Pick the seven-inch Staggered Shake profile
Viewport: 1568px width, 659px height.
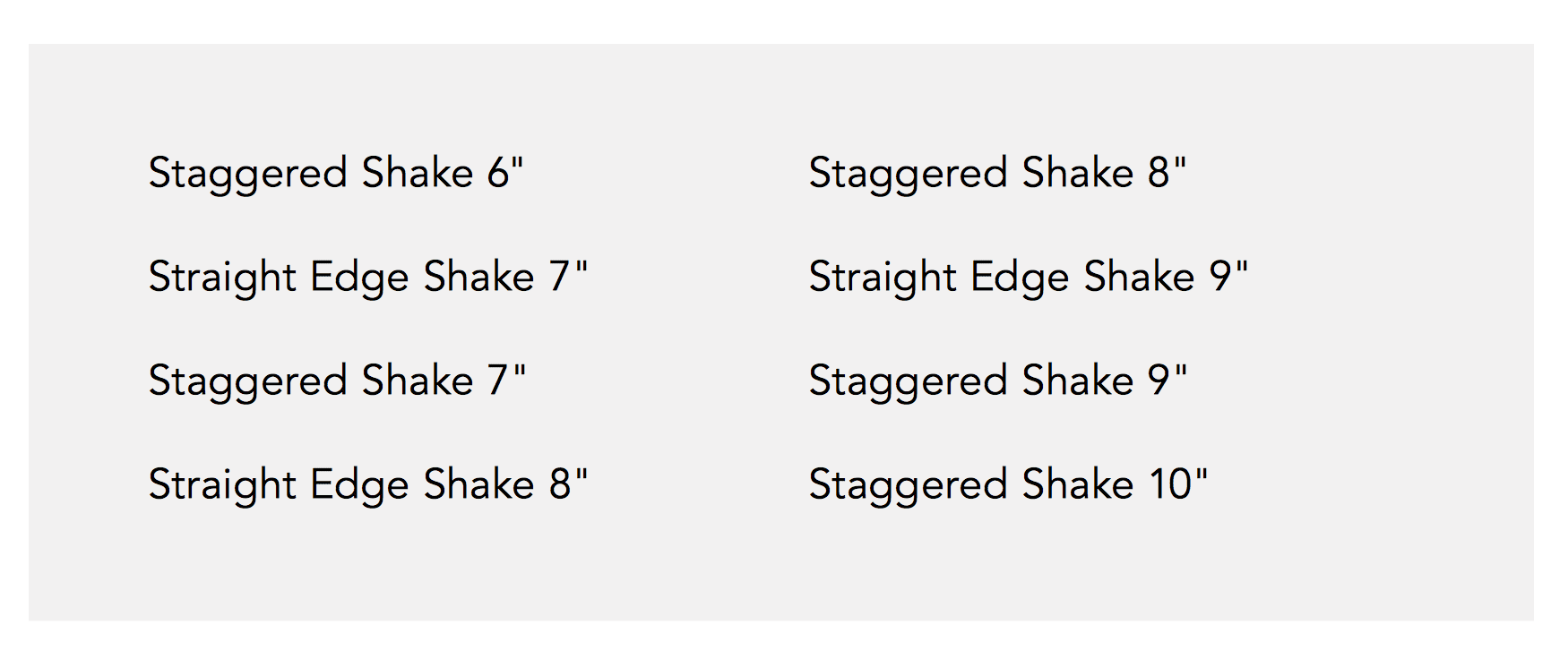[337, 381]
